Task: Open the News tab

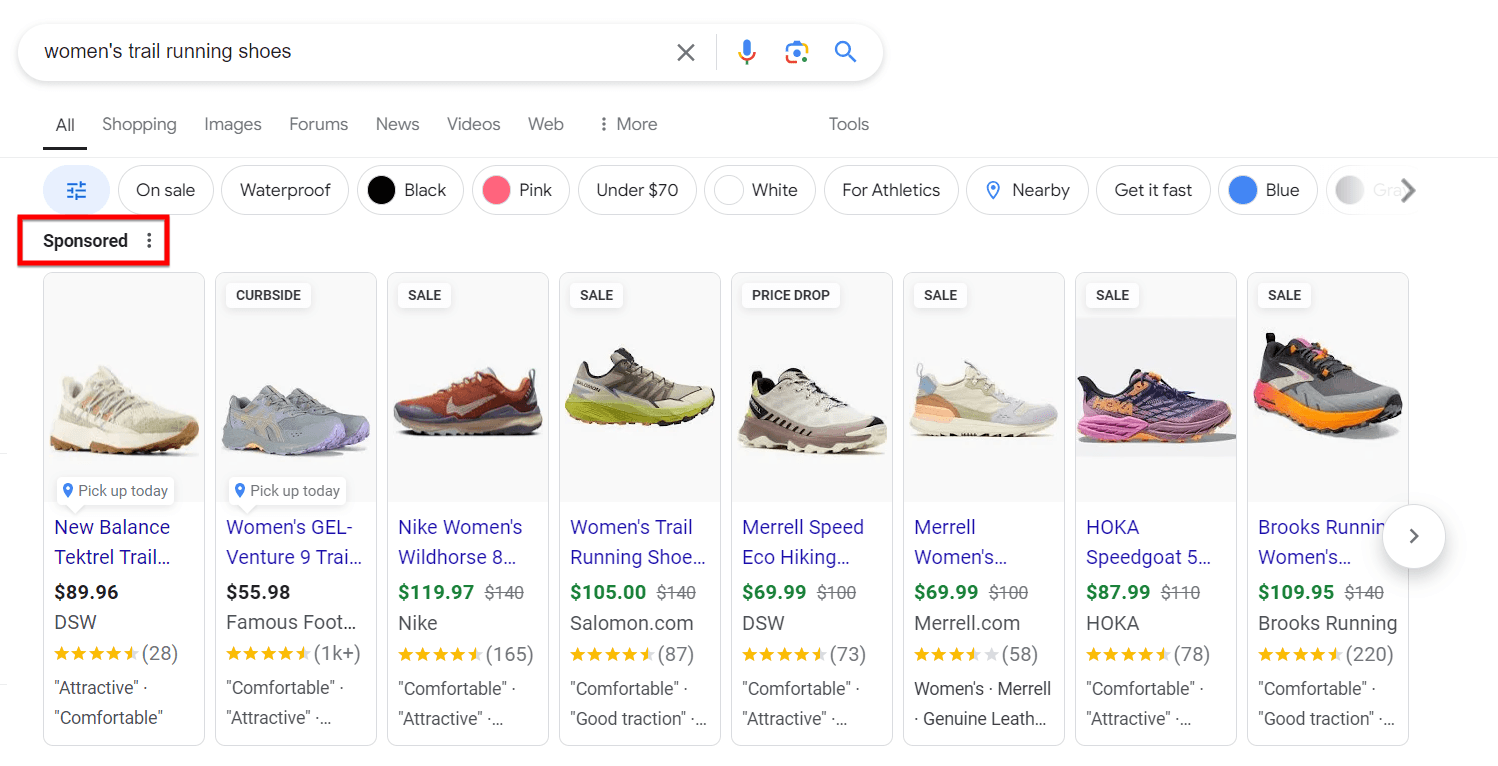Action: (x=397, y=124)
